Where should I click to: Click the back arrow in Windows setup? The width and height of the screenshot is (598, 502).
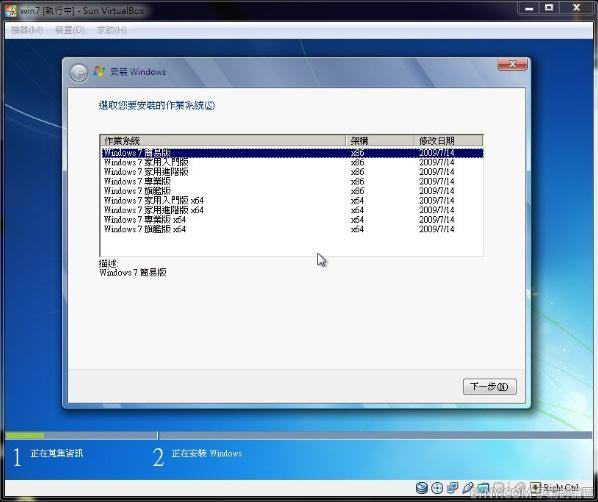(x=79, y=72)
